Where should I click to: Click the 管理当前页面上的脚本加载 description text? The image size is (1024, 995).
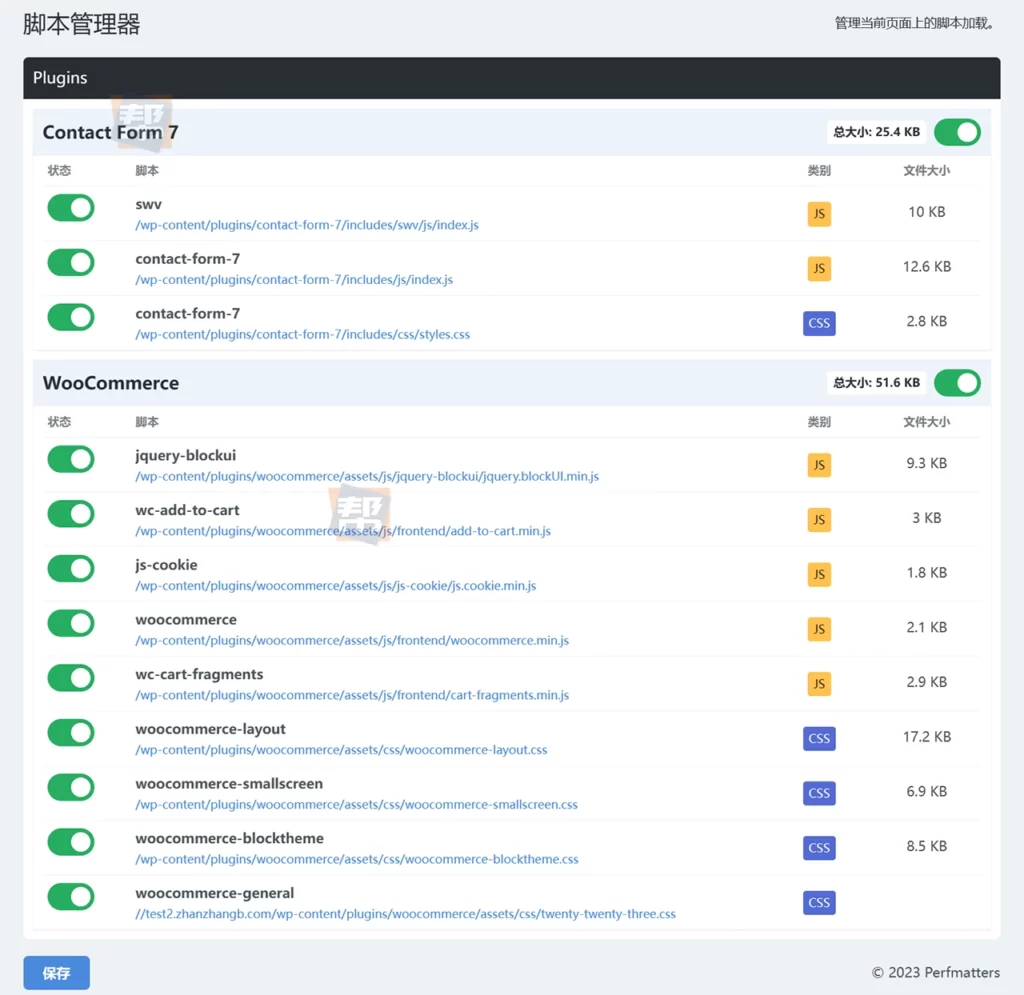(915, 24)
